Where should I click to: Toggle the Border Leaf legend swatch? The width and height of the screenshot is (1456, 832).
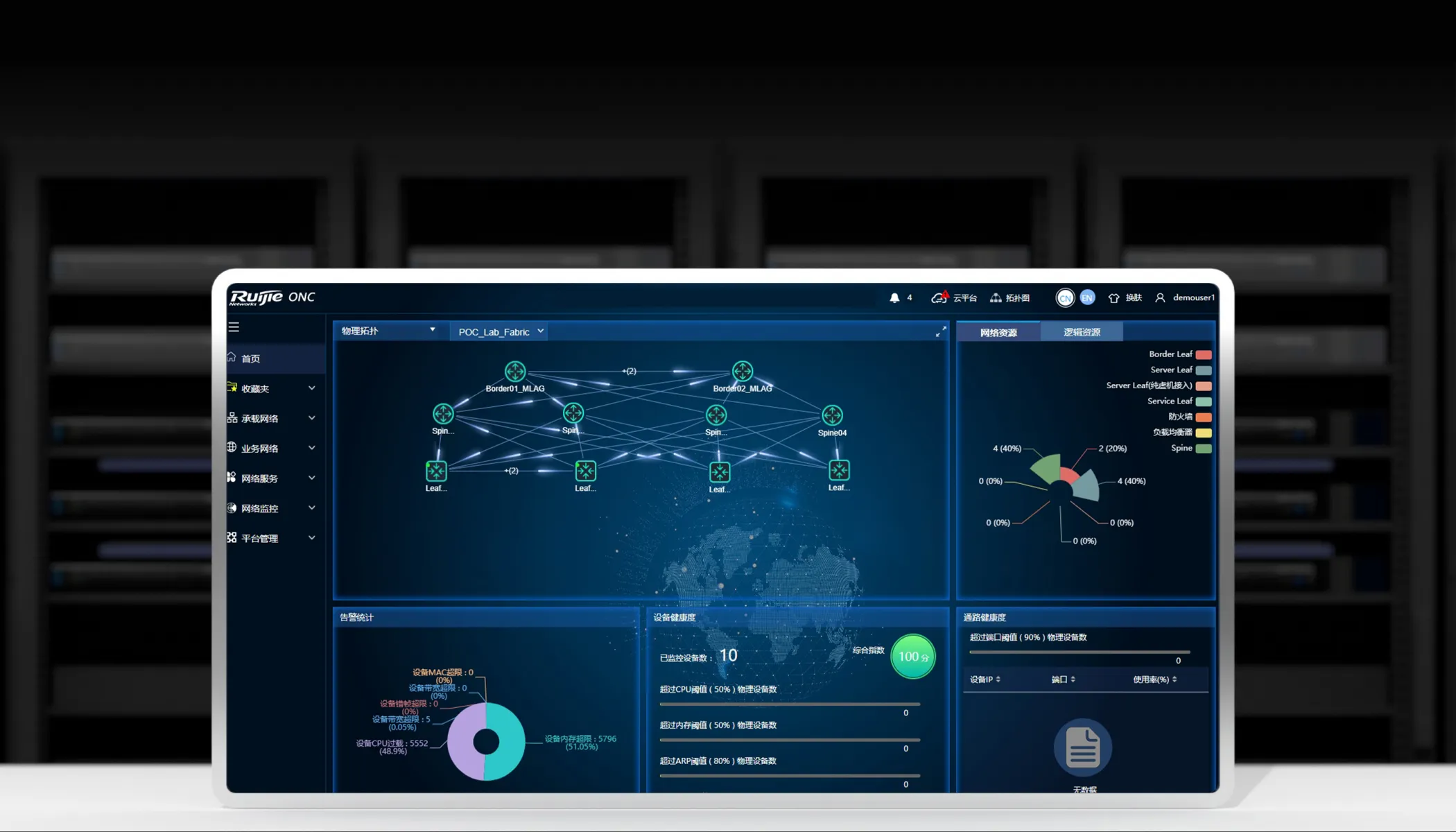(1204, 354)
